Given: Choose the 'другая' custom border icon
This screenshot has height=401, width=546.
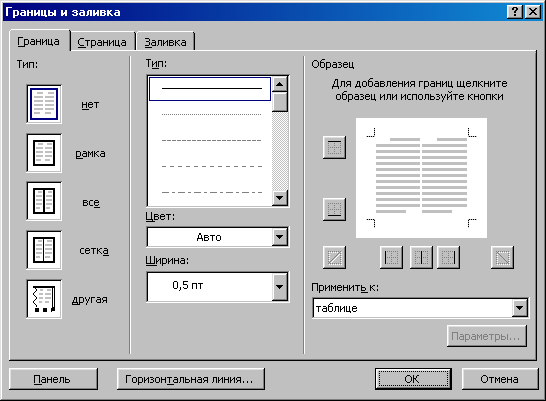Looking at the screenshot, I should click(x=44, y=299).
